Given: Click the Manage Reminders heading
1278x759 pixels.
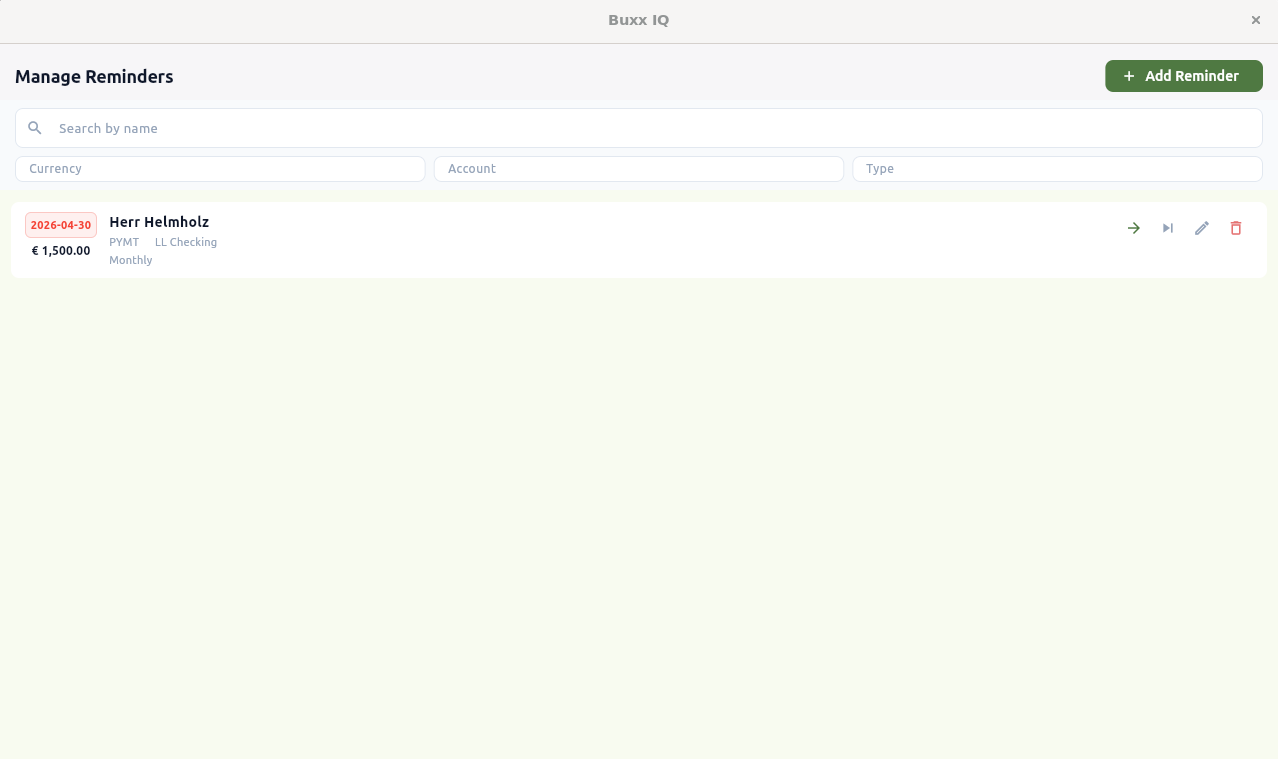Looking at the screenshot, I should [94, 77].
